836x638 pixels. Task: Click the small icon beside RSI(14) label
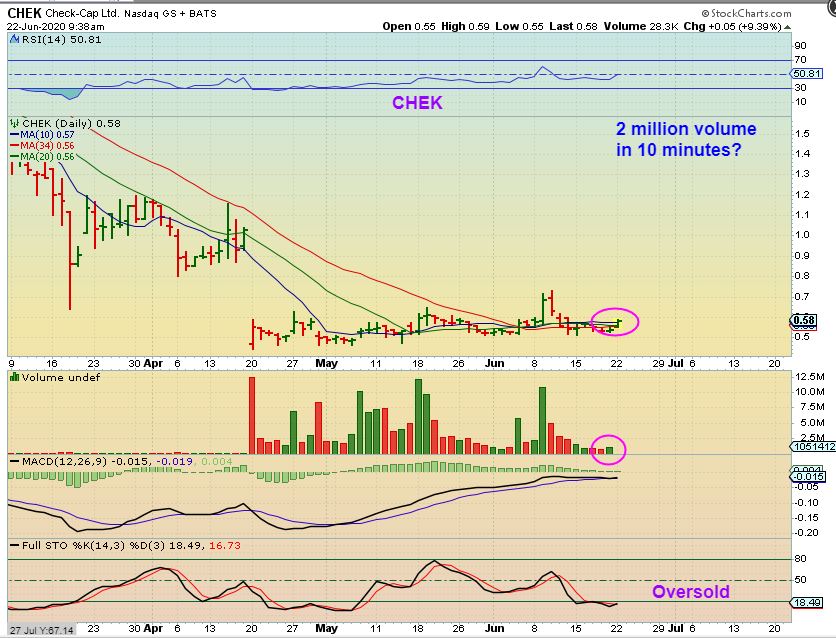point(14,39)
